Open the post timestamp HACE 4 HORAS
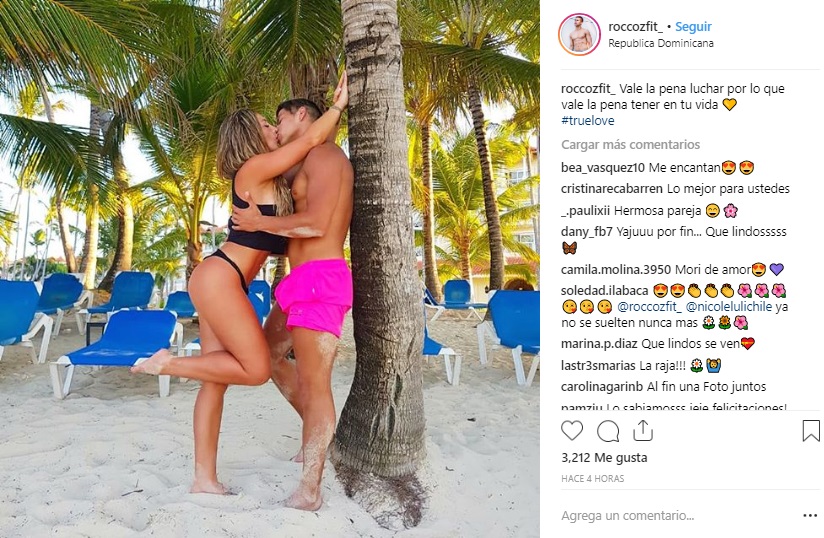Viewport: 824px width, 538px height. (592, 479)
